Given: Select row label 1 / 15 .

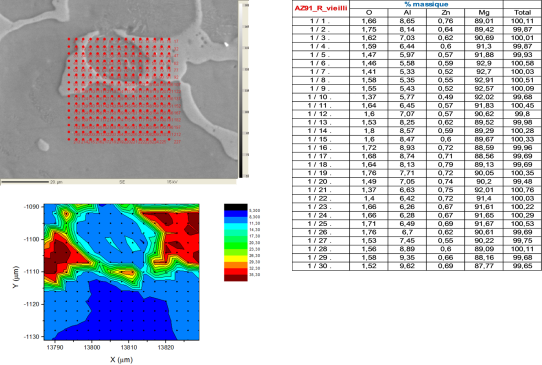Looking at the screenshot, I should [320, 139].
